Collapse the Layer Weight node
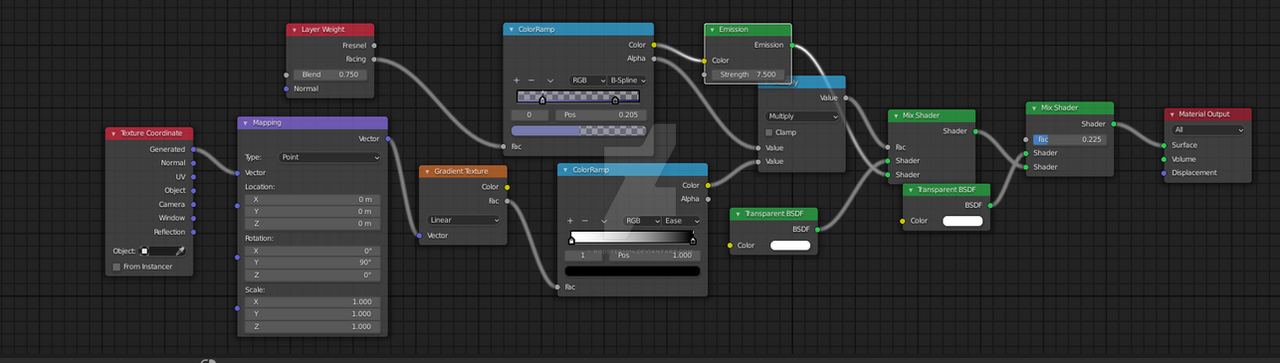The width and height of the screenshot is (1280, 363). [294, 31]
